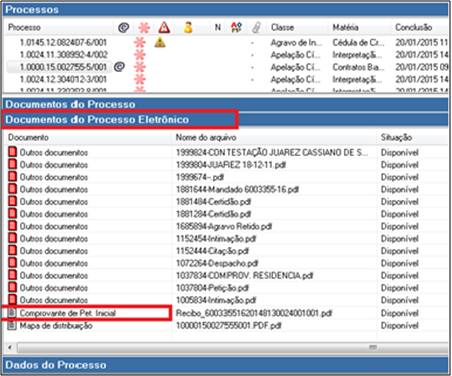The height and width of the screenshot is (376, 452).
Task: Select process 1.0024.11.308992-4/002
Action: coord(63,55)
